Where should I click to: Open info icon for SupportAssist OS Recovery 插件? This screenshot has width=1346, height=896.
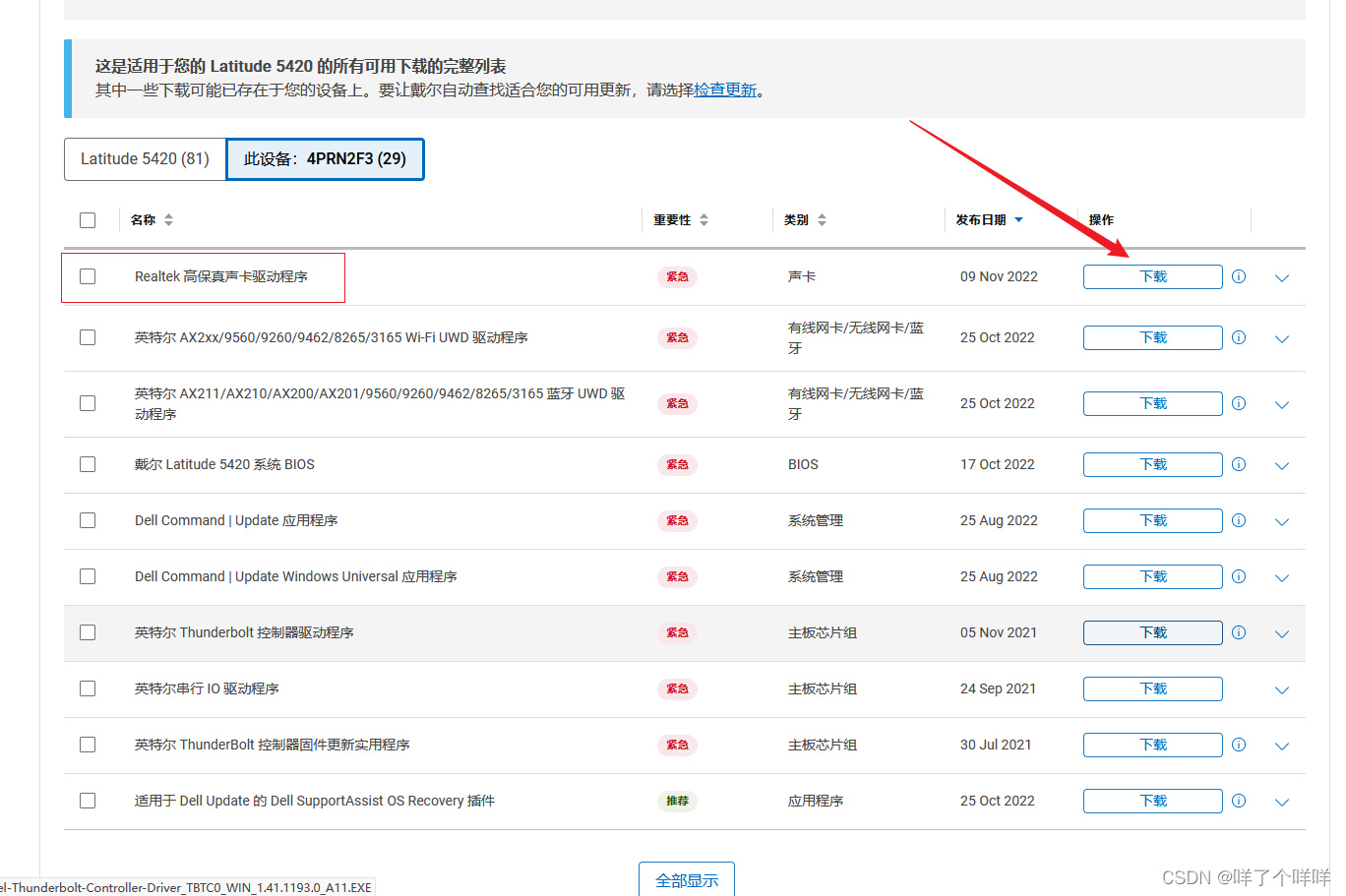(x=1239, y=801)
